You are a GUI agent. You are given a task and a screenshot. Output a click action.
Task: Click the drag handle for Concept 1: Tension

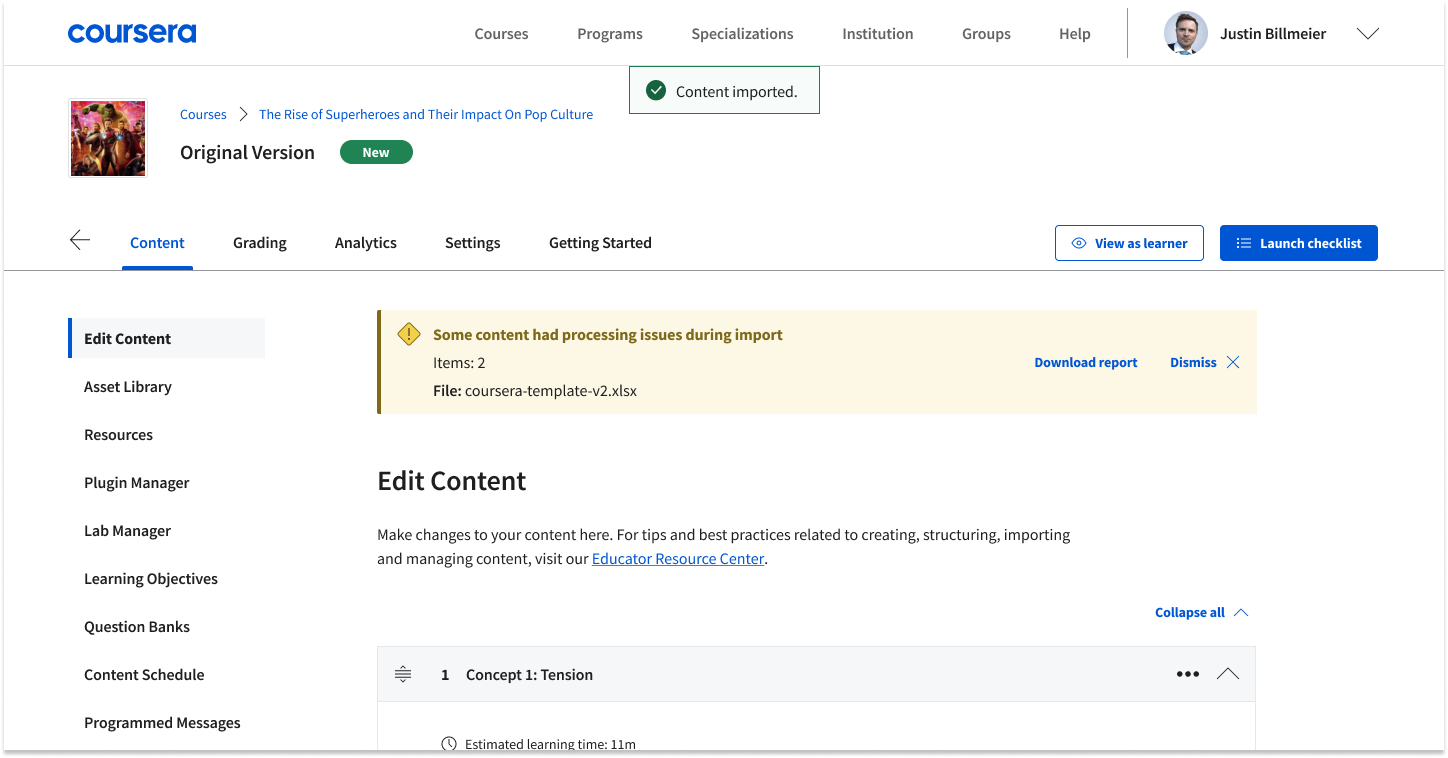pyautogui.click(x=403, y=674)
